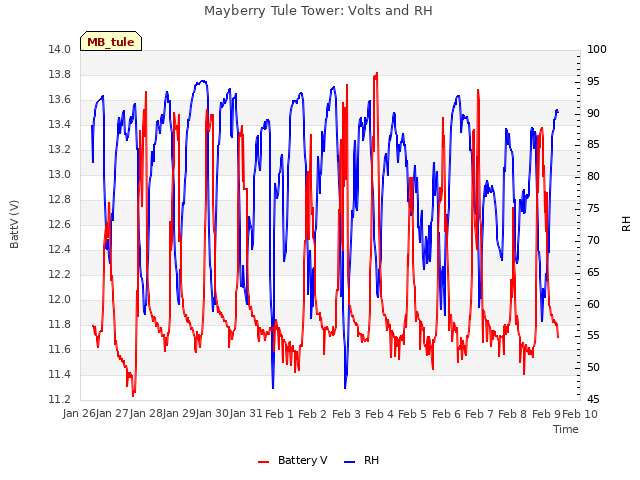Click the 55 right axis tick label
The image size is (640, 480).
click(x=593, y=336)
